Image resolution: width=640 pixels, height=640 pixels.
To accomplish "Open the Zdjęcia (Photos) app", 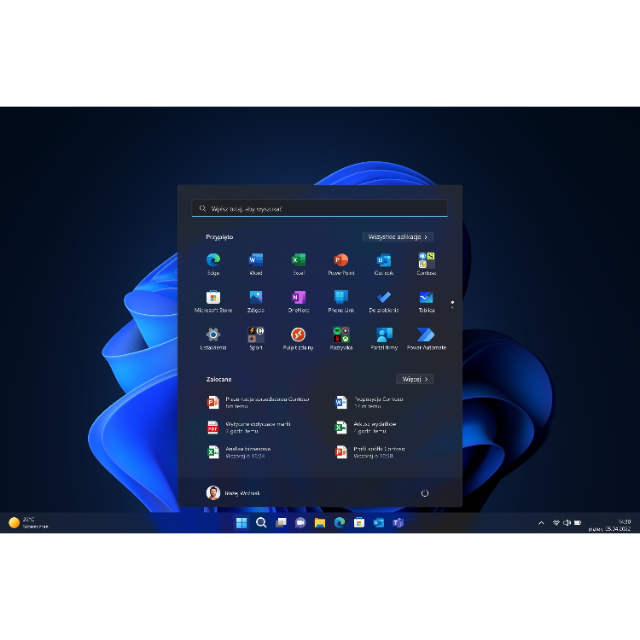I will 256,298.
